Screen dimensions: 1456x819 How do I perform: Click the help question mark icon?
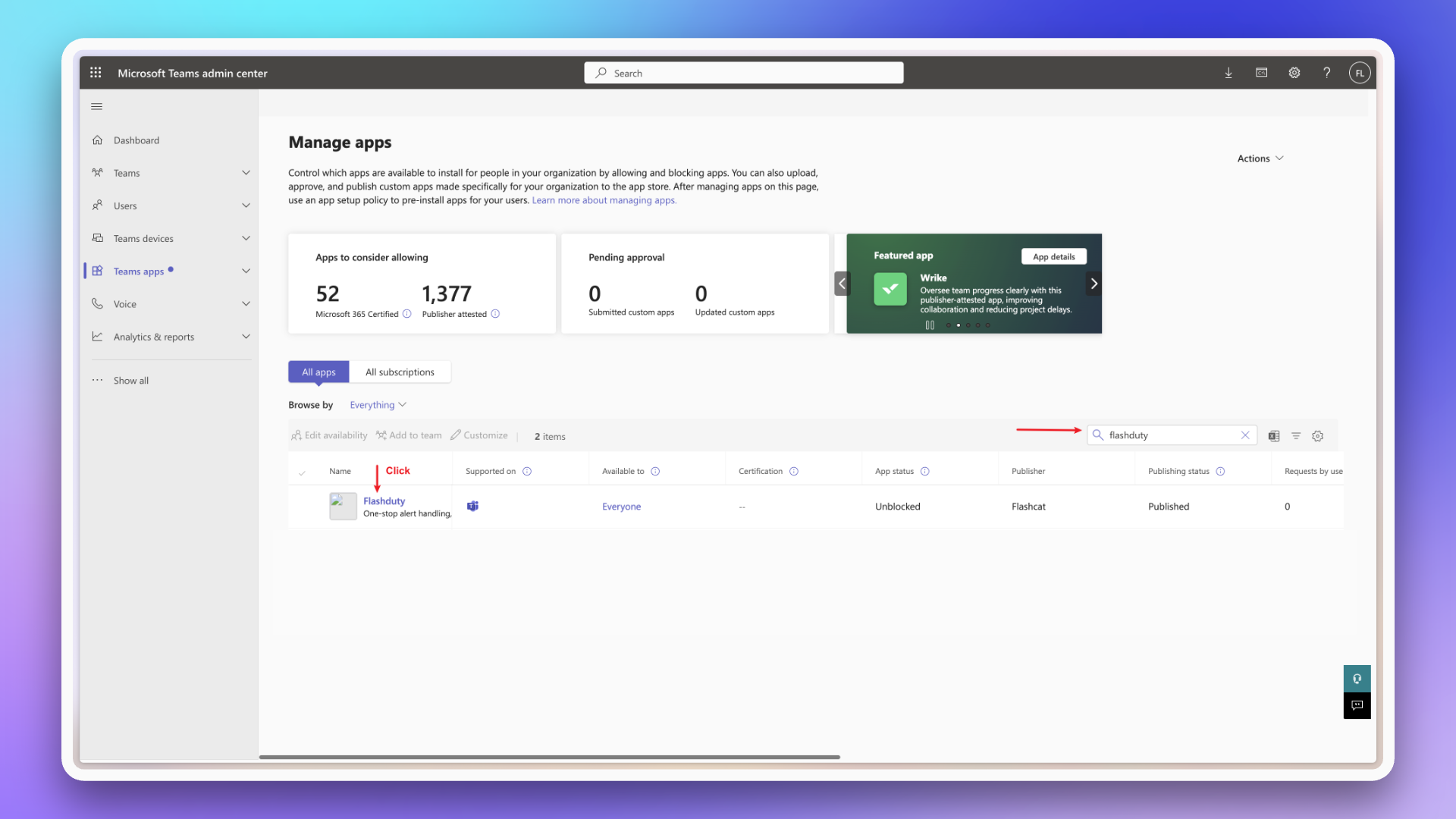[x=1326, y=73]
